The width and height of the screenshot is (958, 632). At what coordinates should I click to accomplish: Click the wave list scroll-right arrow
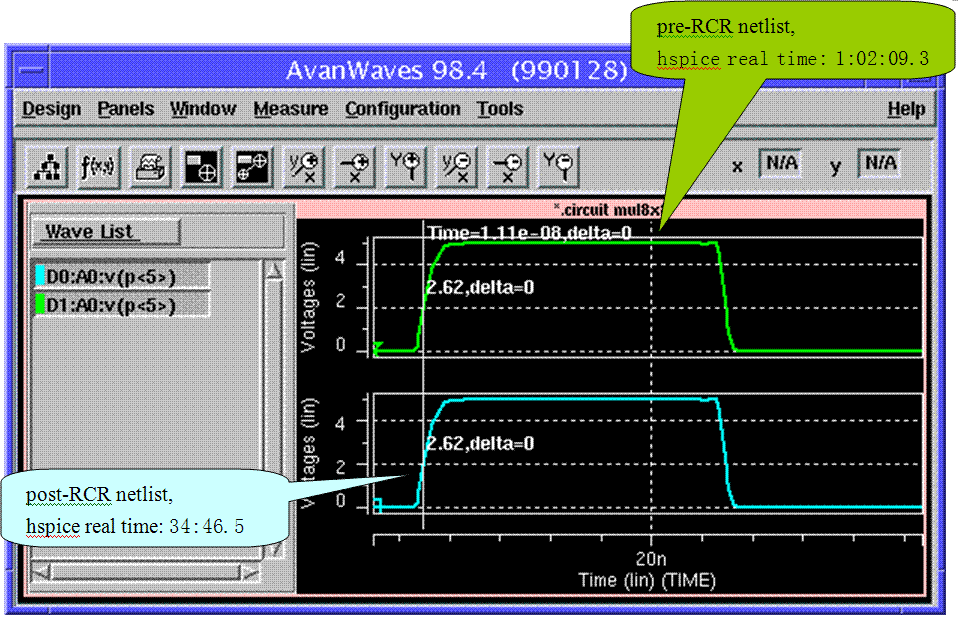[x=250, y=573]
